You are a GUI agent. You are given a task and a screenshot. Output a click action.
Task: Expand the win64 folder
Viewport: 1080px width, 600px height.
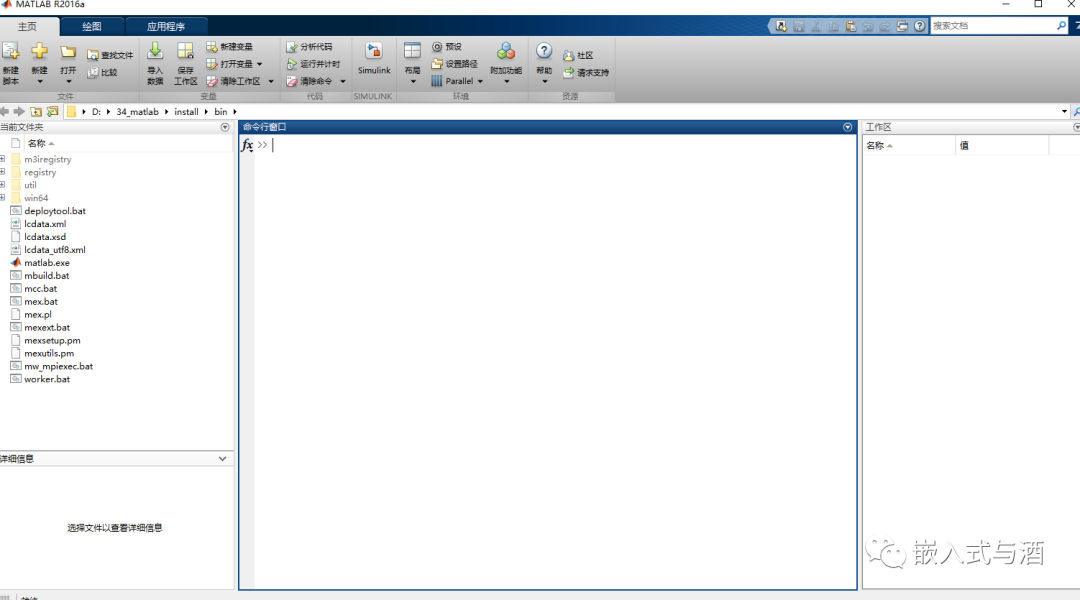(3, 198)
